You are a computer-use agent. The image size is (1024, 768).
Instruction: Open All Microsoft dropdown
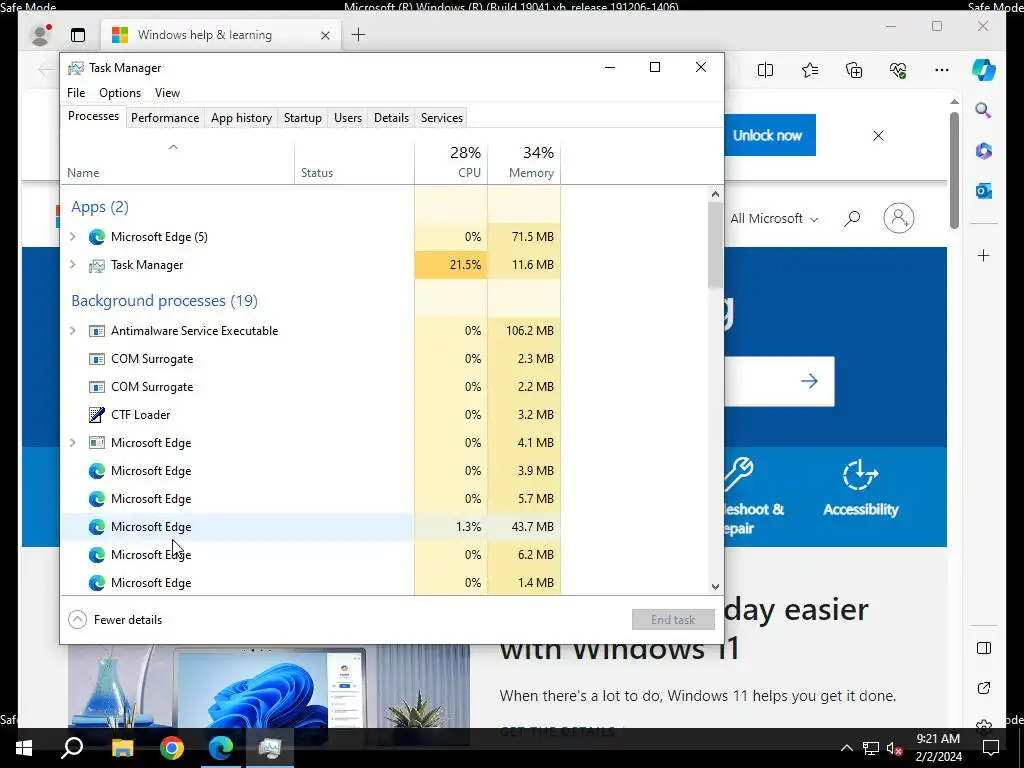pyautogui.click(x=774, y=219)
